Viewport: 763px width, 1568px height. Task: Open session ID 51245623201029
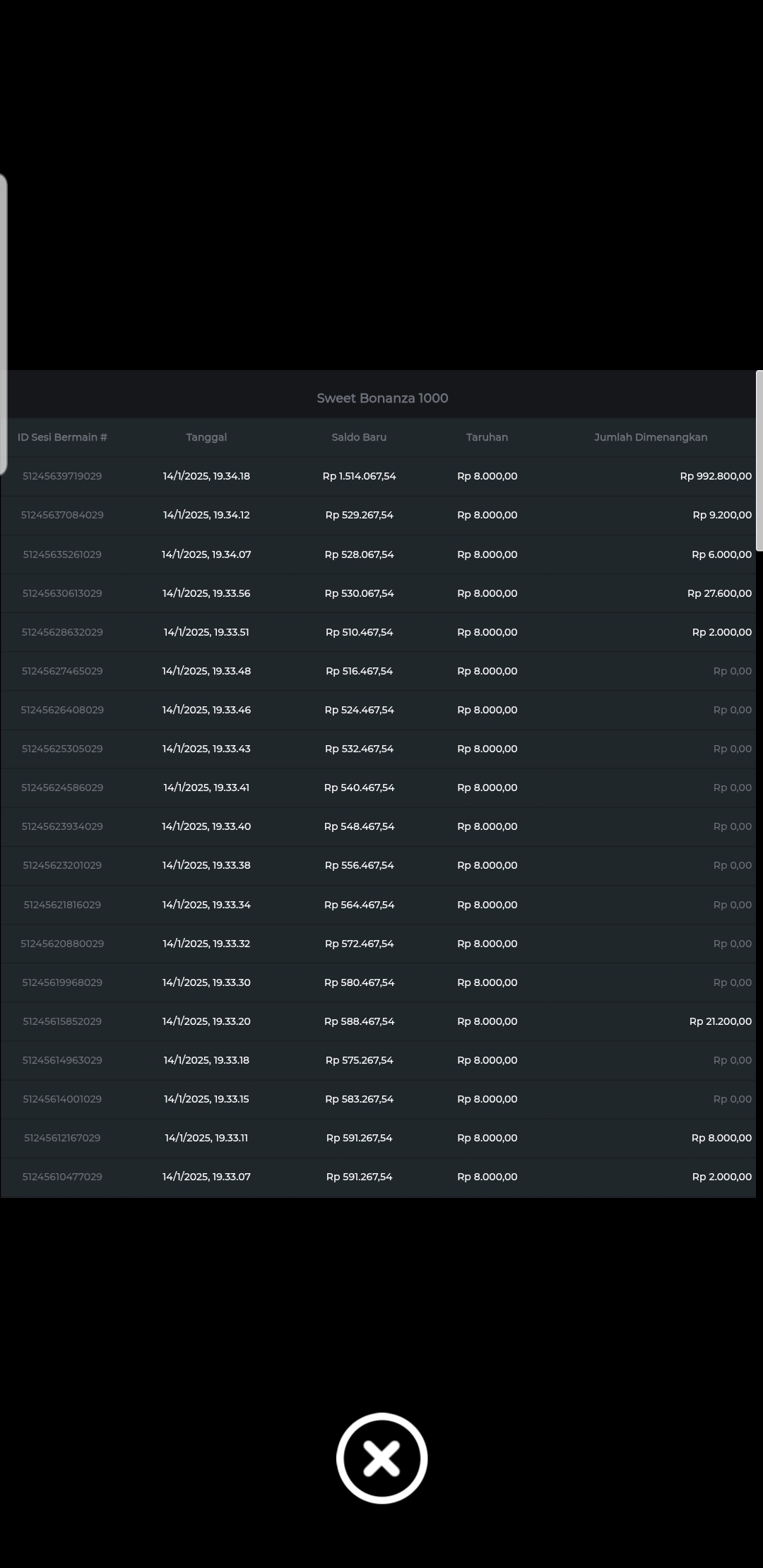point(62,865)
